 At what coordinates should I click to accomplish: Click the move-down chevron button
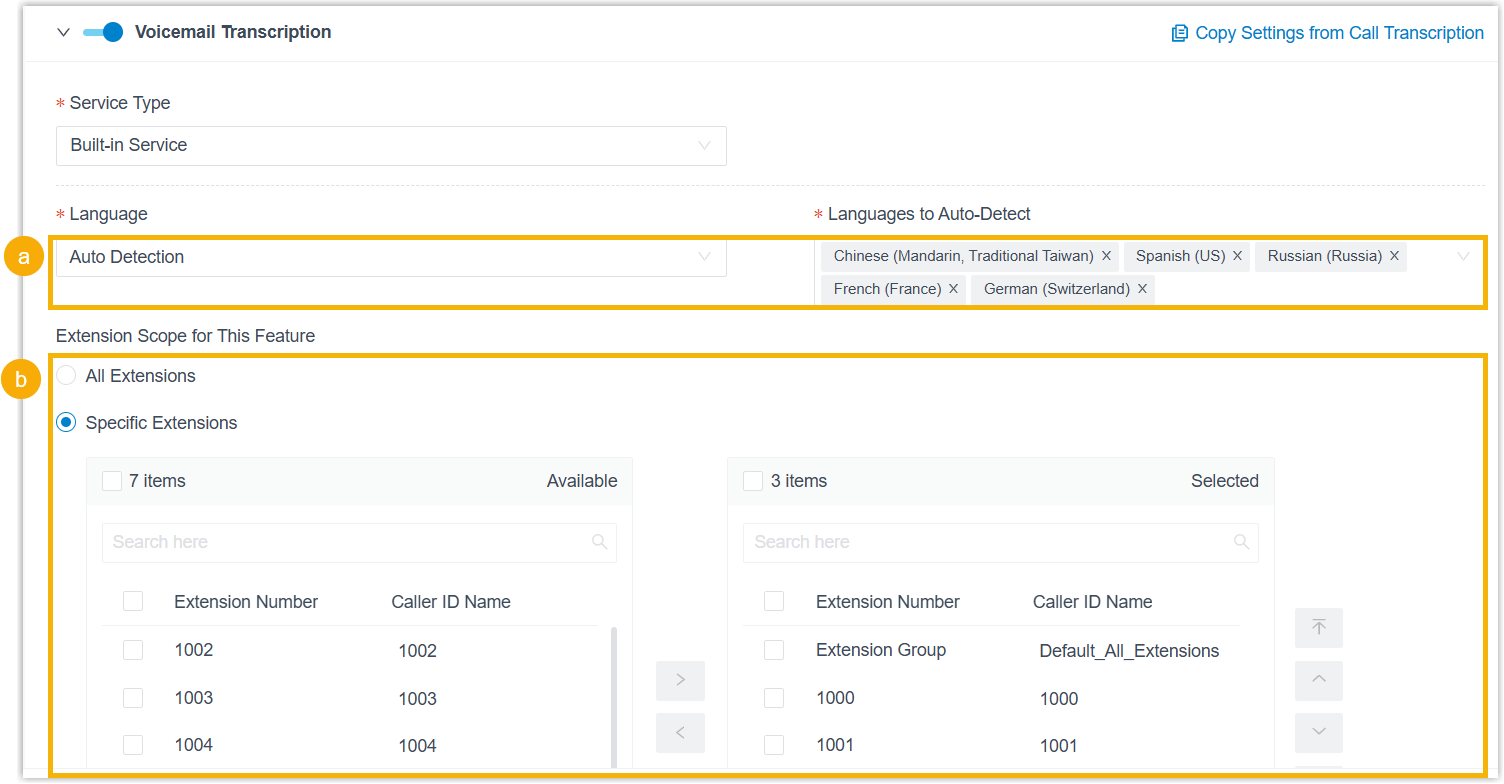tap(1319, 733)
